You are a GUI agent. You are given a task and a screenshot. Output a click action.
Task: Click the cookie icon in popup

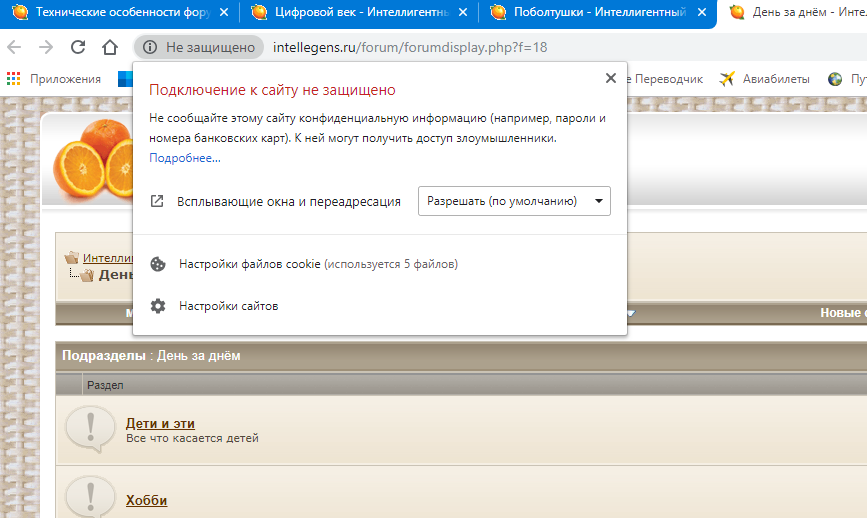[x=157, y=264]
